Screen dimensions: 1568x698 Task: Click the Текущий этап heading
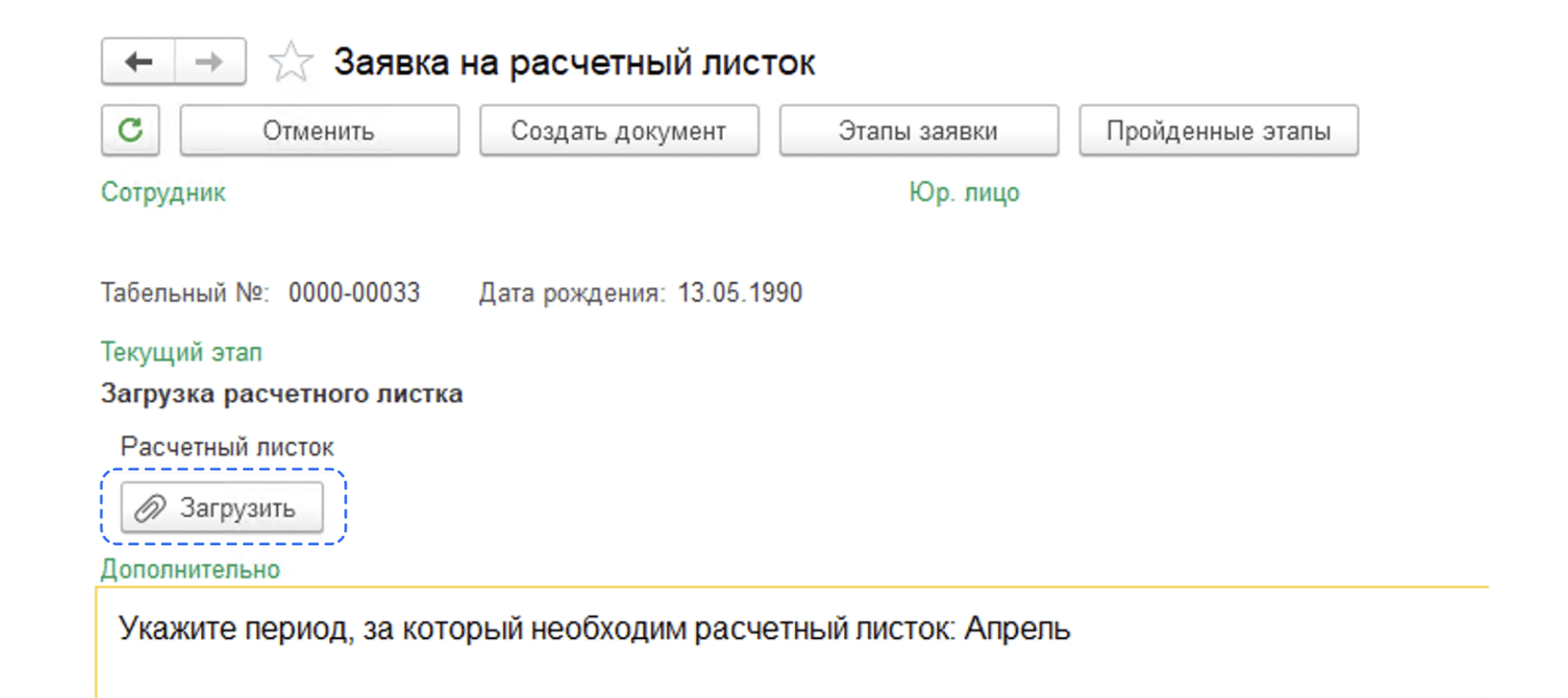coord(181,352)
